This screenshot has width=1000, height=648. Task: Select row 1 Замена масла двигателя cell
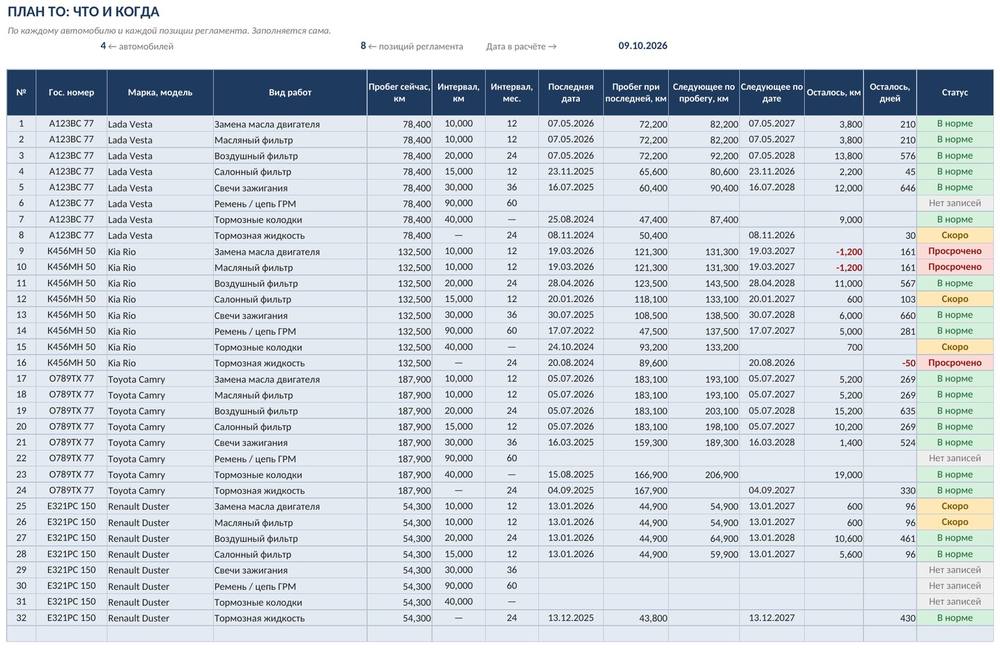pos(290,124)
